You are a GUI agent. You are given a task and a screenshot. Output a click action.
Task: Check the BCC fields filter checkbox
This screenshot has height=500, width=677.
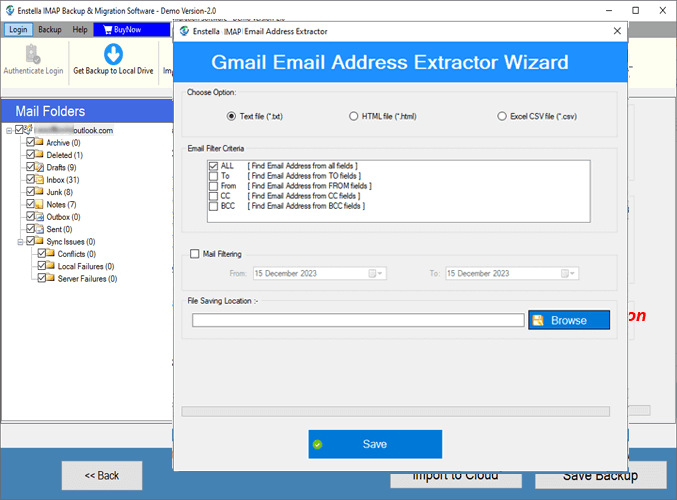pyautogui.click(x=213, y=206)
